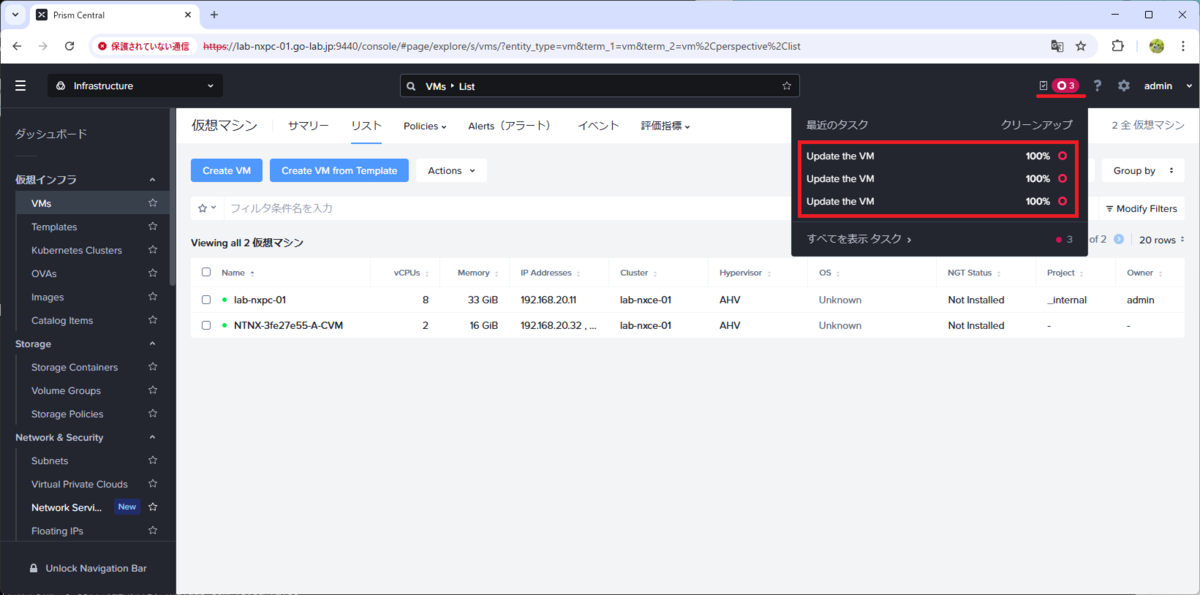
Task: Favorite Images with its star icon
Action: point(153,297)
